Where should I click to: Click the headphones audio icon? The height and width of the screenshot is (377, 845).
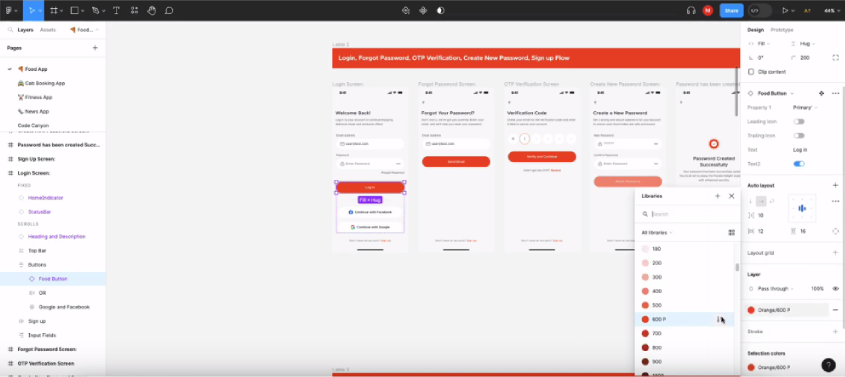[x=691, y=10]
